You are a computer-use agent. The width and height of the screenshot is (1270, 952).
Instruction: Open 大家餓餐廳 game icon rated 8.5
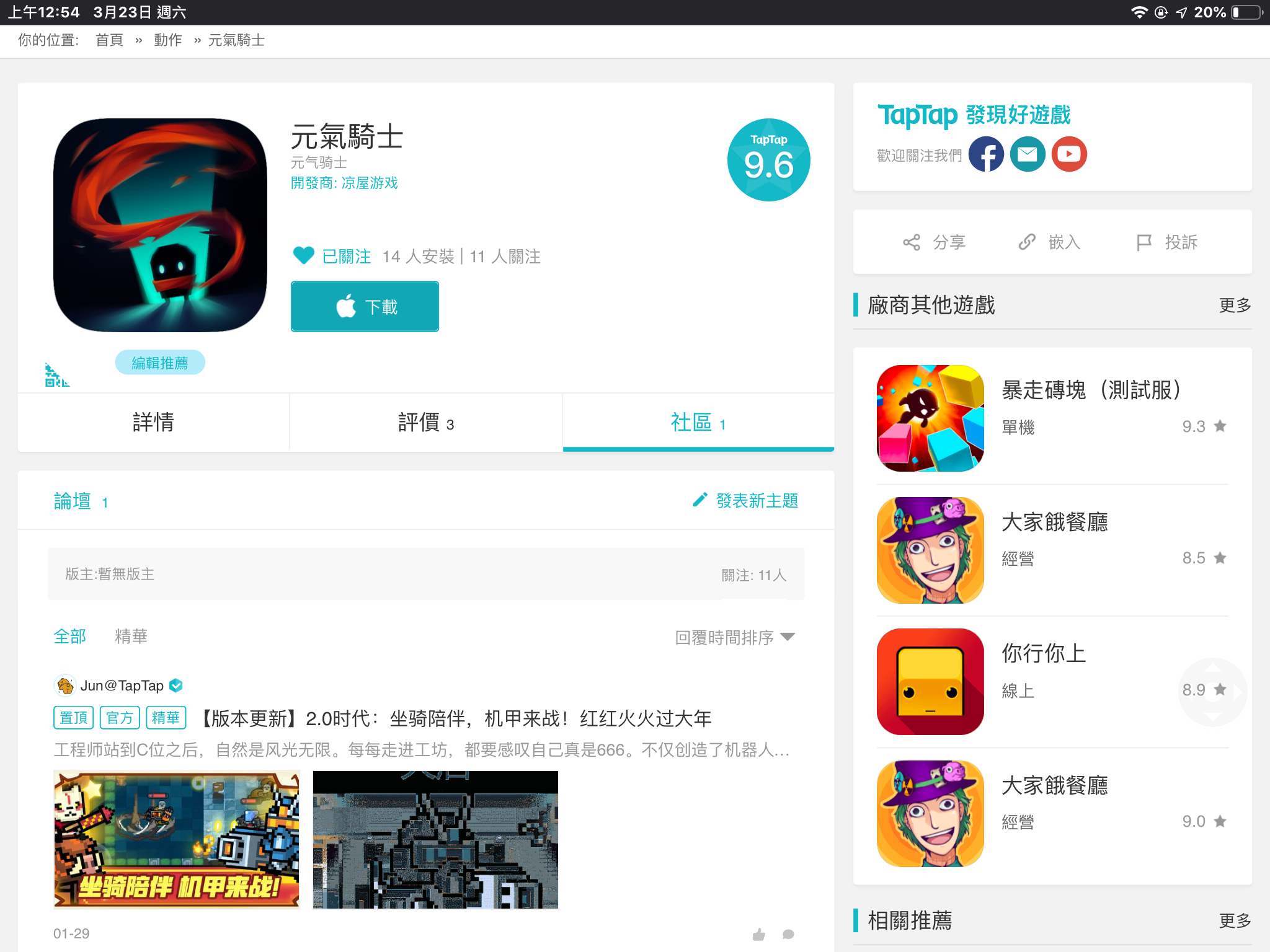[930, 550]
